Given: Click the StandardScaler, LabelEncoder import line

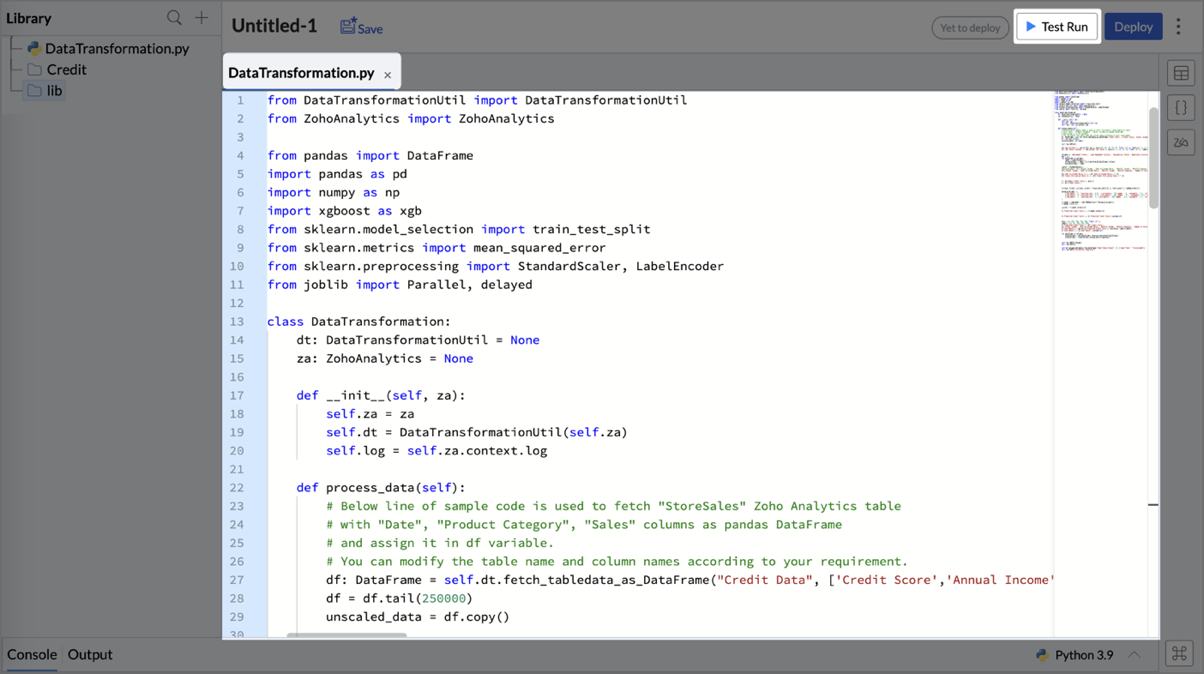Looking at the screenshot, I should [x=495, y=266].
